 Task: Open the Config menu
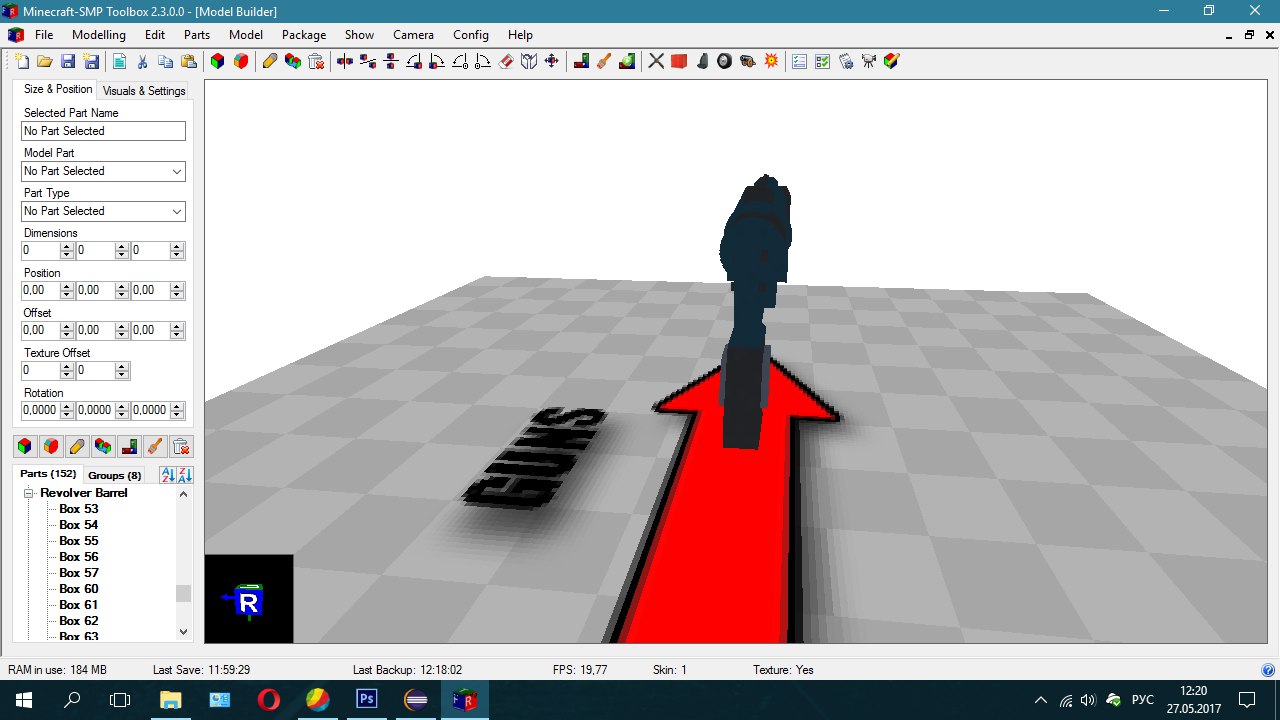tap(471, 35)
